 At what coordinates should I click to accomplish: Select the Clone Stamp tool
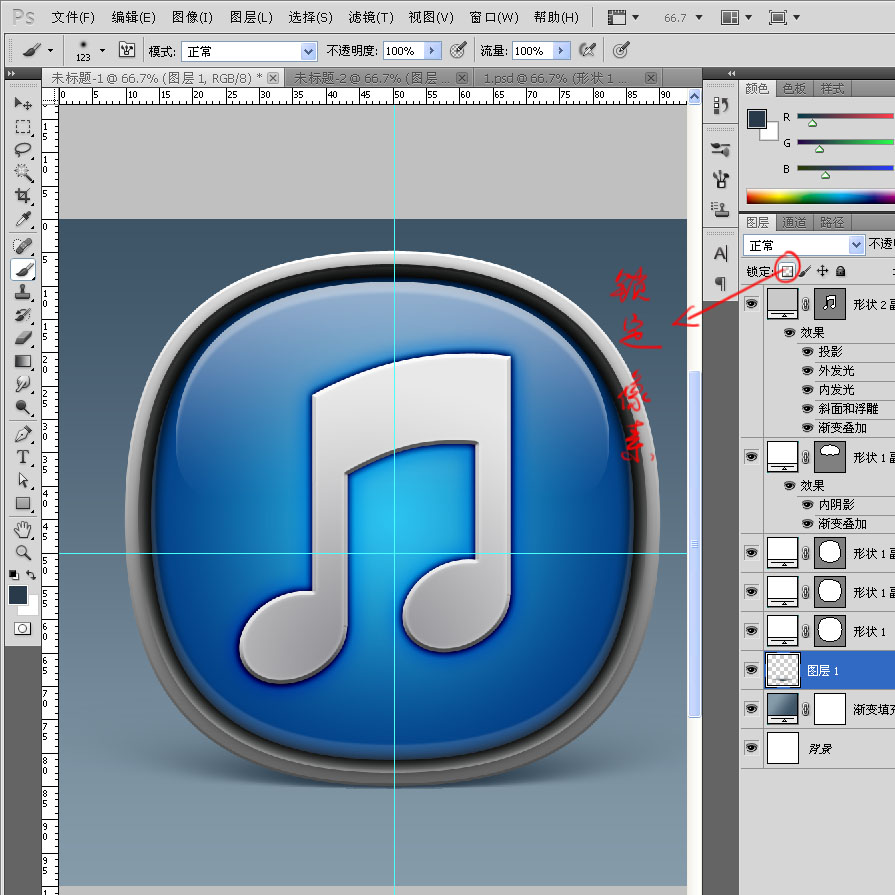click(x=23, y=292)
